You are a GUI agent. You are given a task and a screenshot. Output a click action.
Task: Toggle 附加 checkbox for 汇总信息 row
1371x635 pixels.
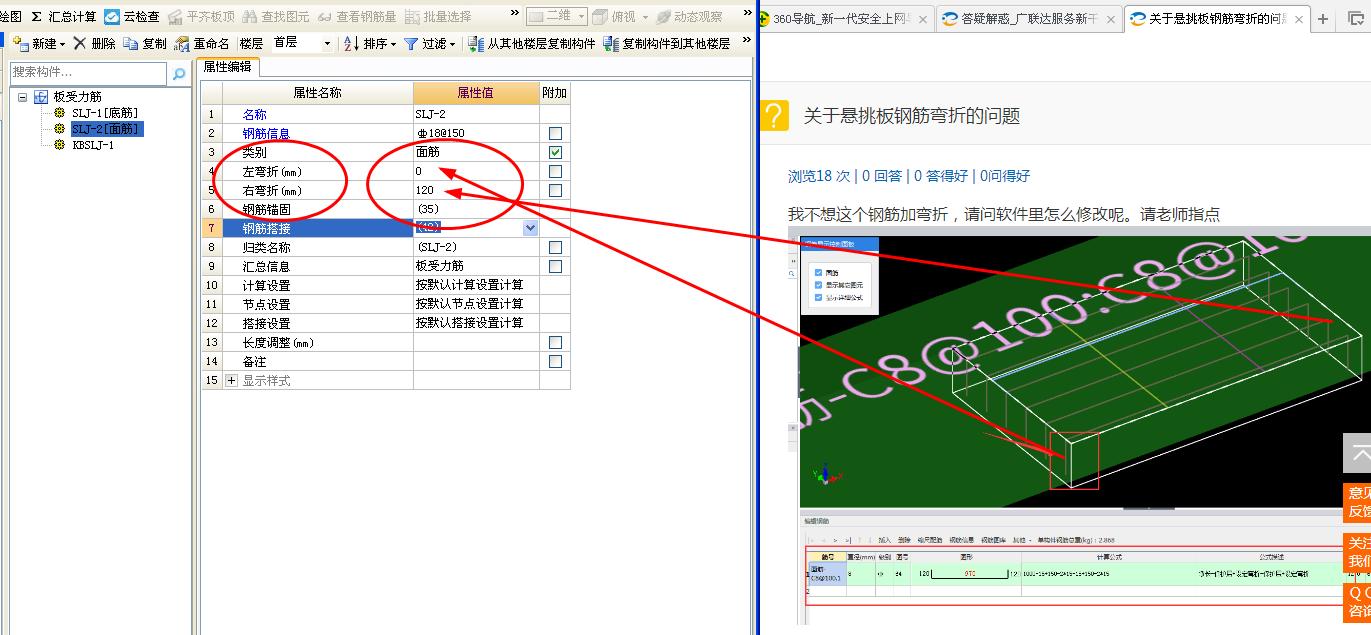[x=555, y=266]
